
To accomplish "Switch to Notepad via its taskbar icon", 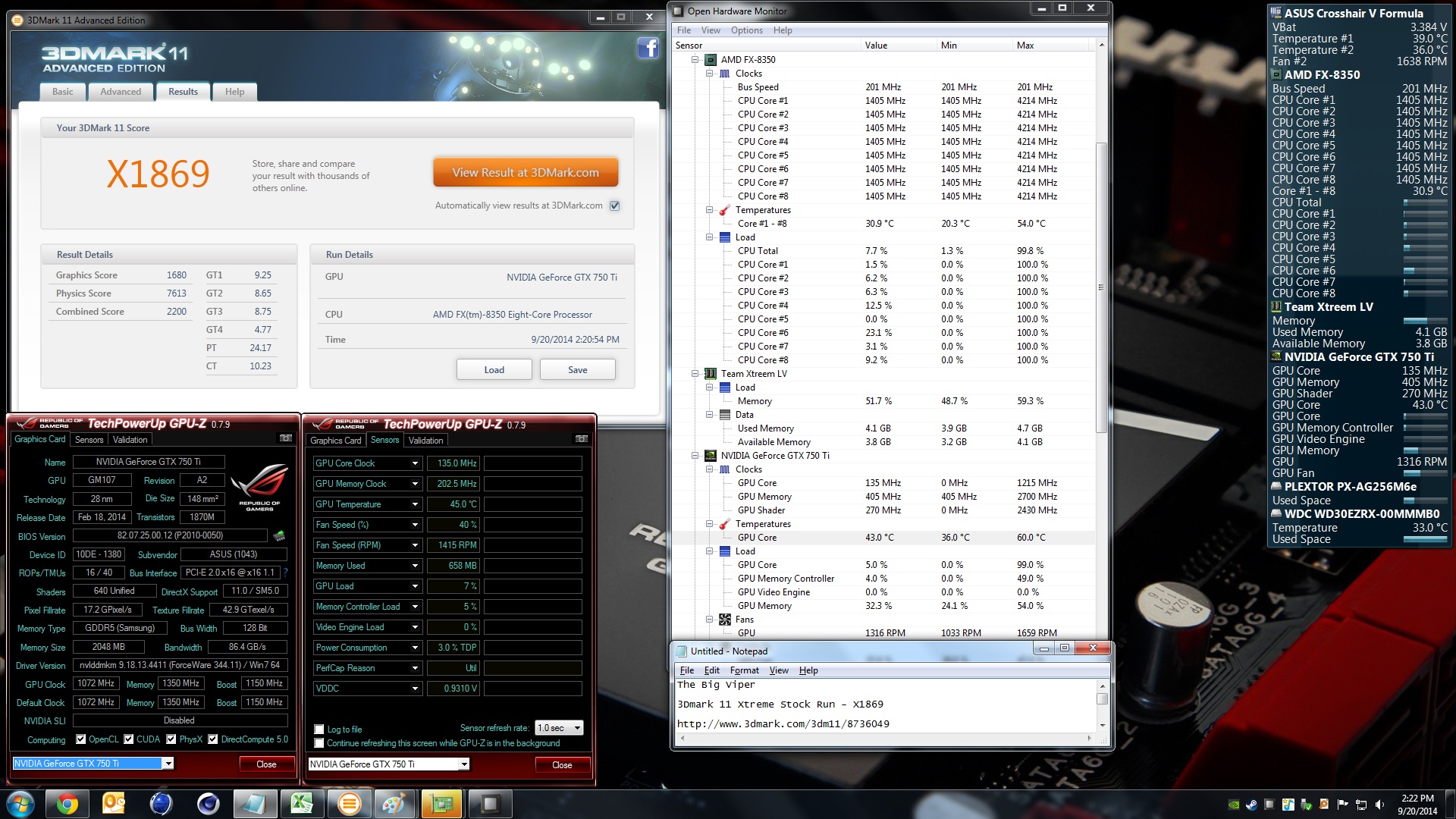I will [x=255, y=804].
